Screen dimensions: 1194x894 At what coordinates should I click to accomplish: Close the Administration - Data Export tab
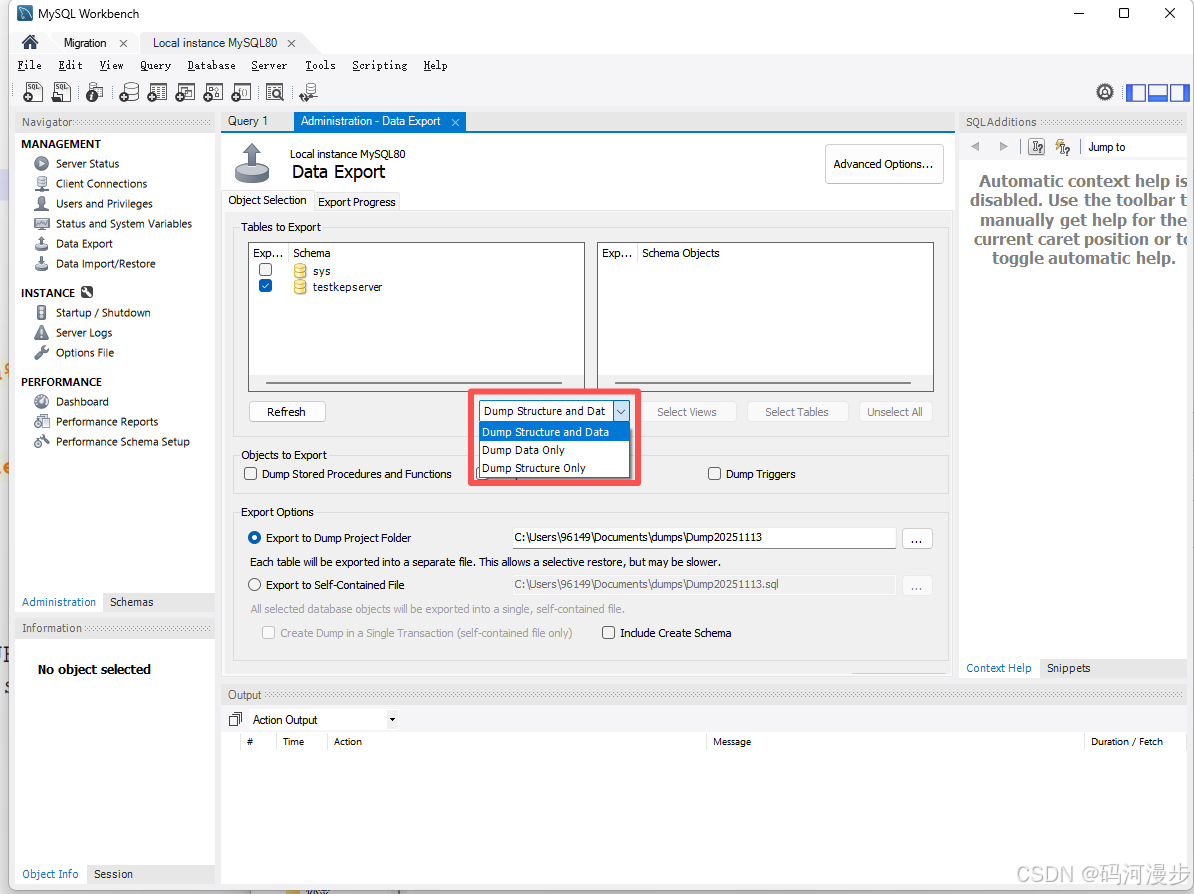click(x=455, y=122)
